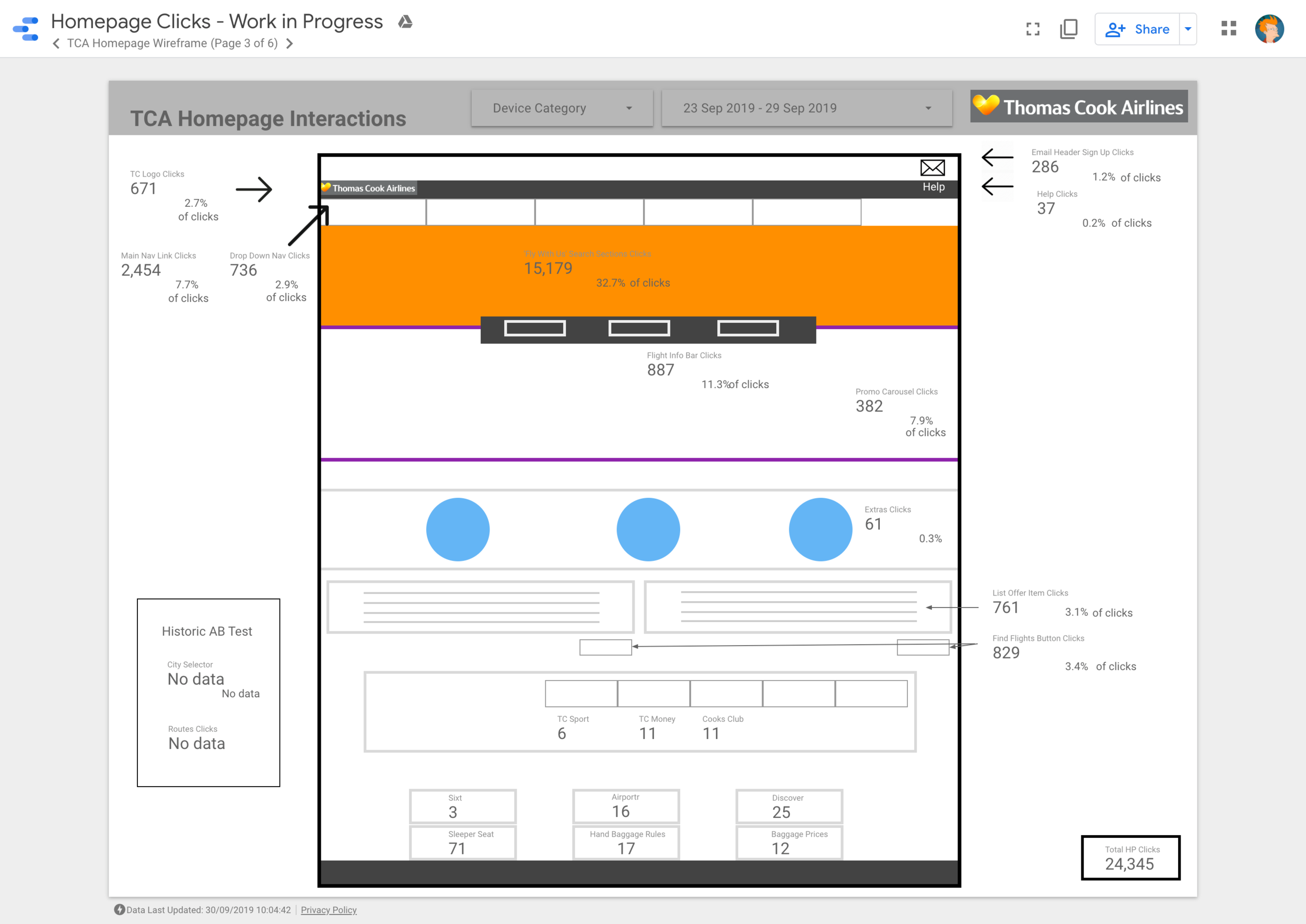Select the Cooks Club scorecard
The height and width of the screenshot is (924, 1306).
722,728
